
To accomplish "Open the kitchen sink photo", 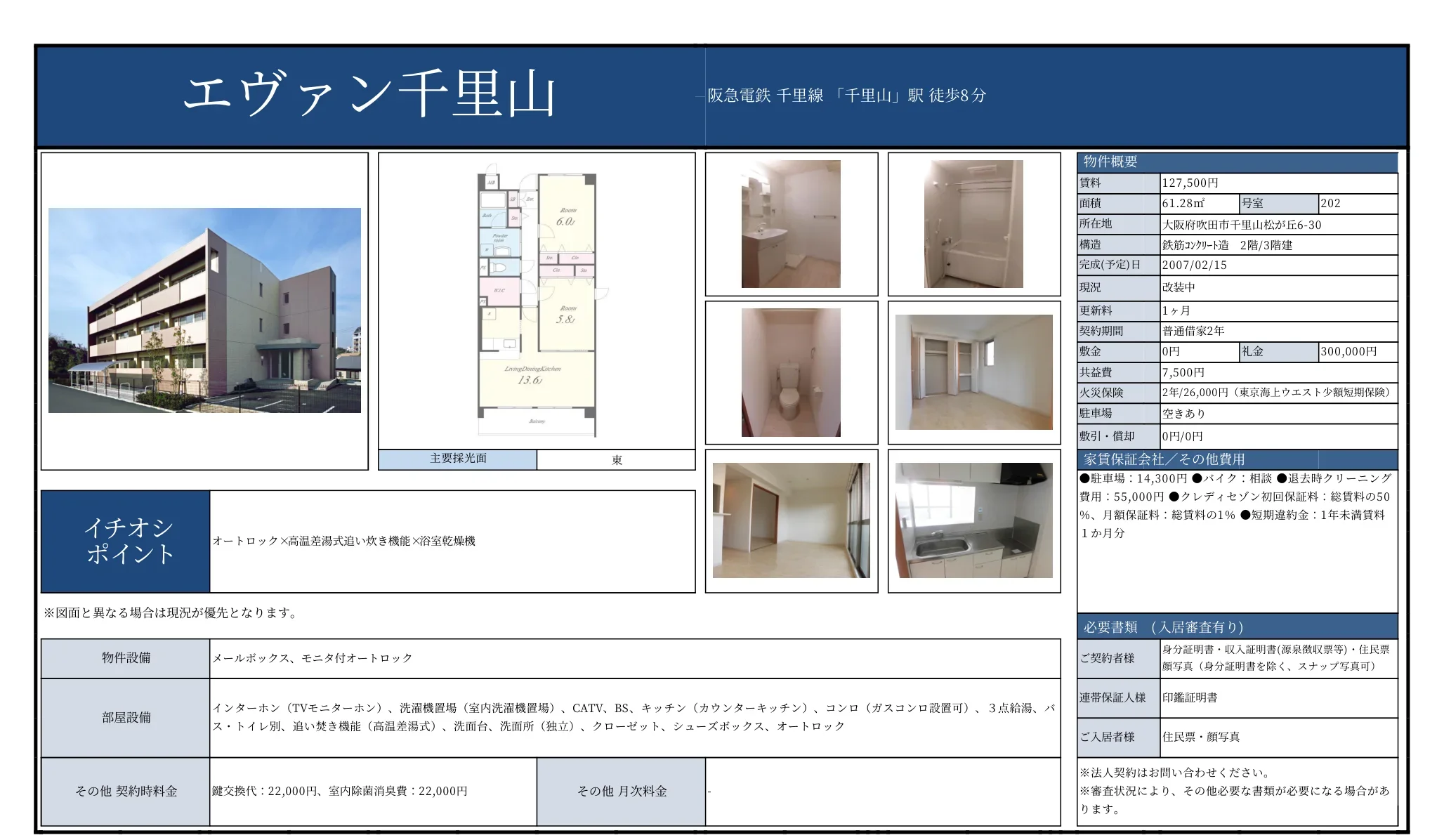I will pyautogui.click(x=973, y=520).
